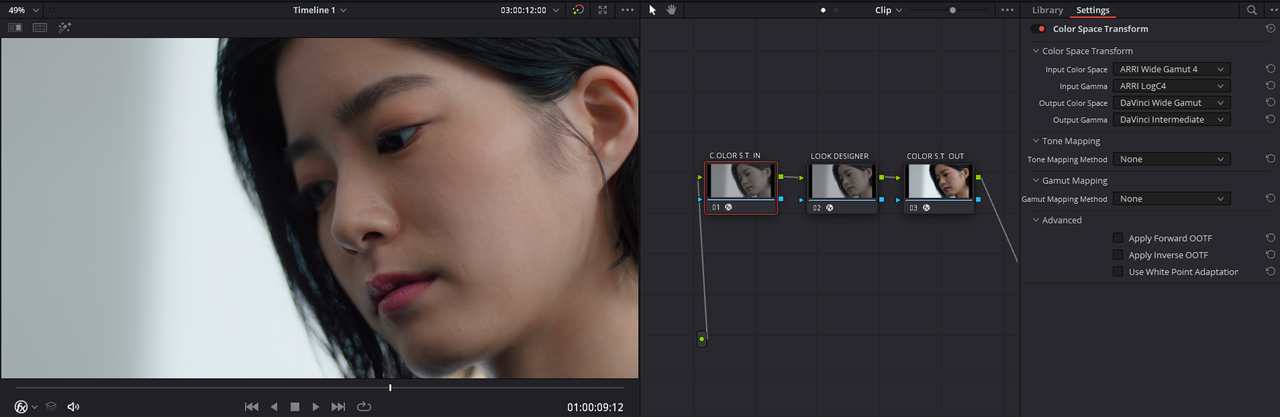The width and height of the screenshot is (1280, 417).
Task: Reset the Color Space Transform effect
Action: 1270,29
